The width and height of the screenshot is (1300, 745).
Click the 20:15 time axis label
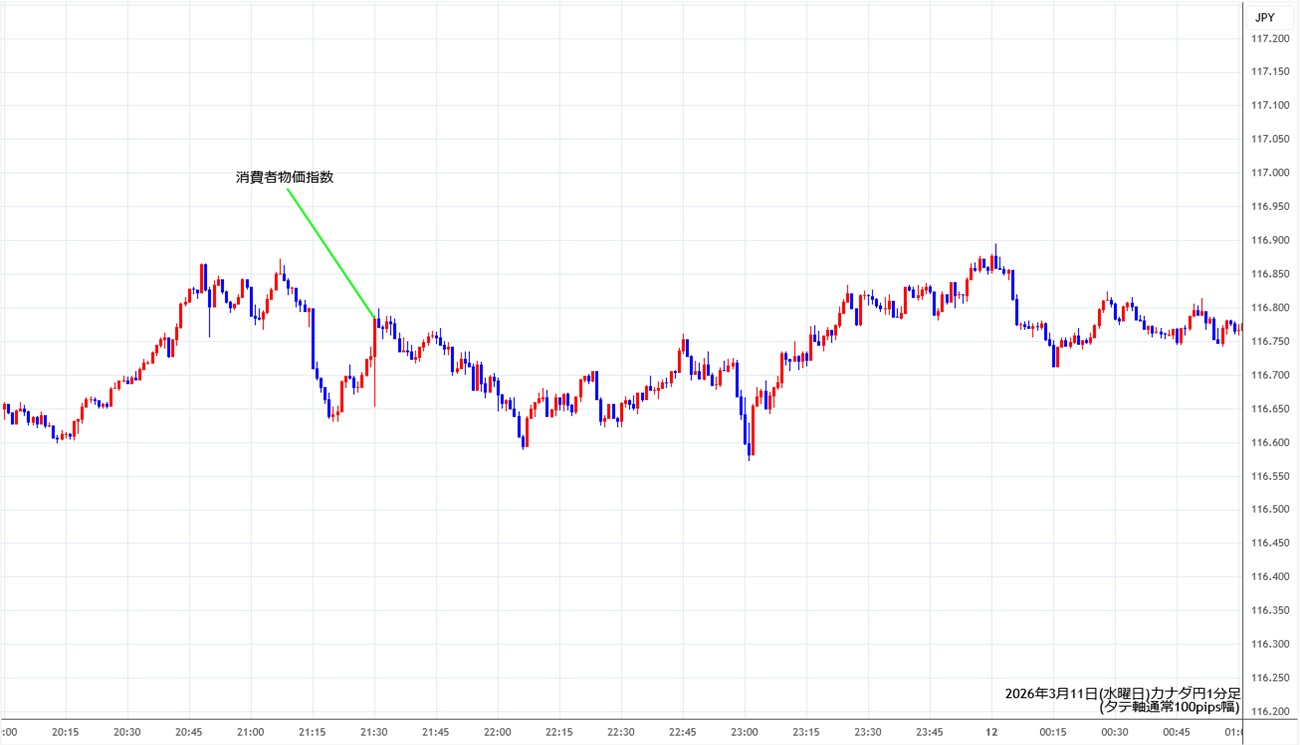pyautogui.click(x=65, y=732)
